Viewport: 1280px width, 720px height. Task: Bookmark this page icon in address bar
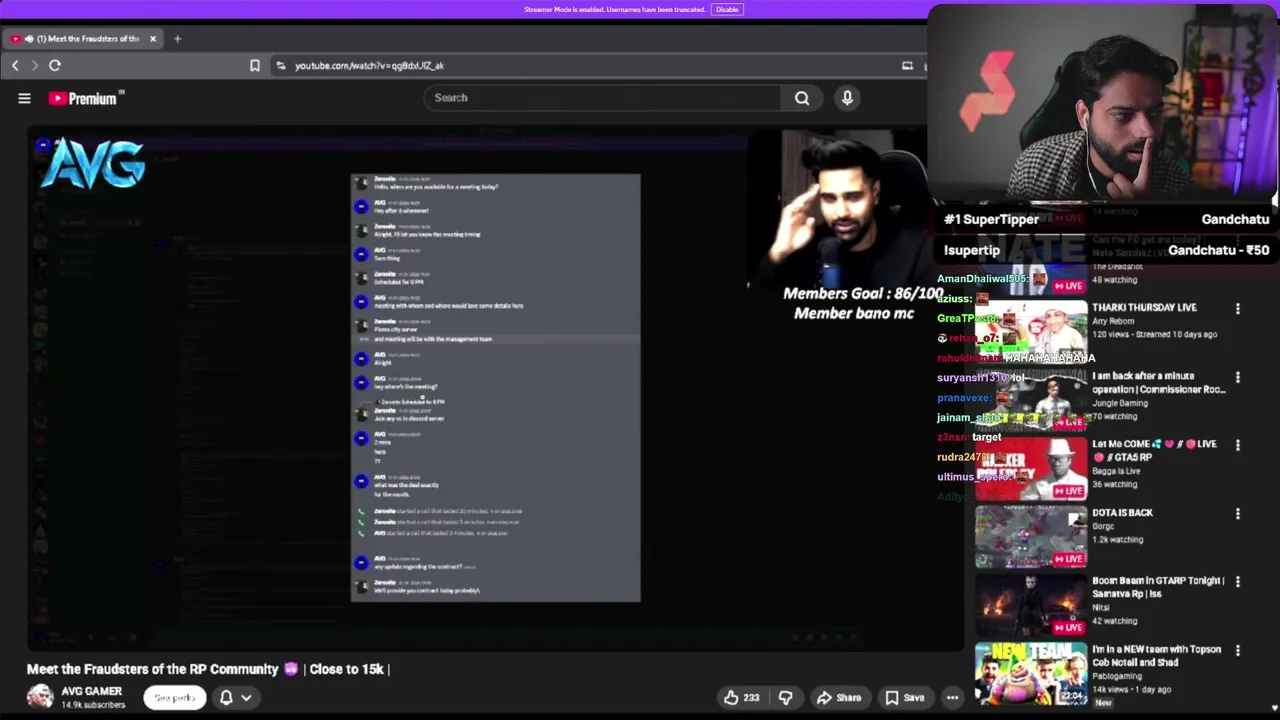click(255, 65)
